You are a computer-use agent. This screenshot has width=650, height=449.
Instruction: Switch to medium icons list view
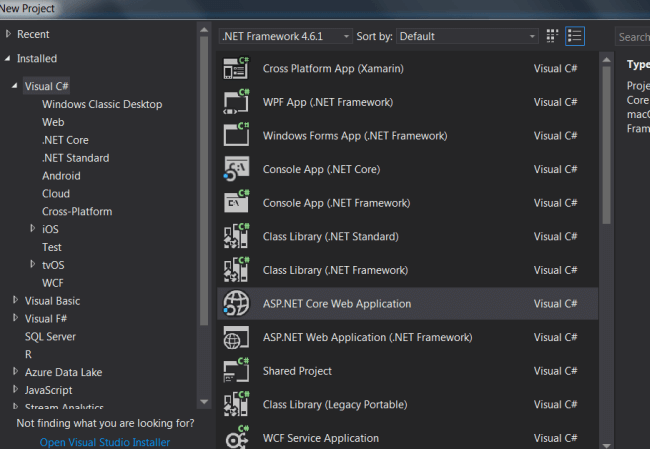575,36
